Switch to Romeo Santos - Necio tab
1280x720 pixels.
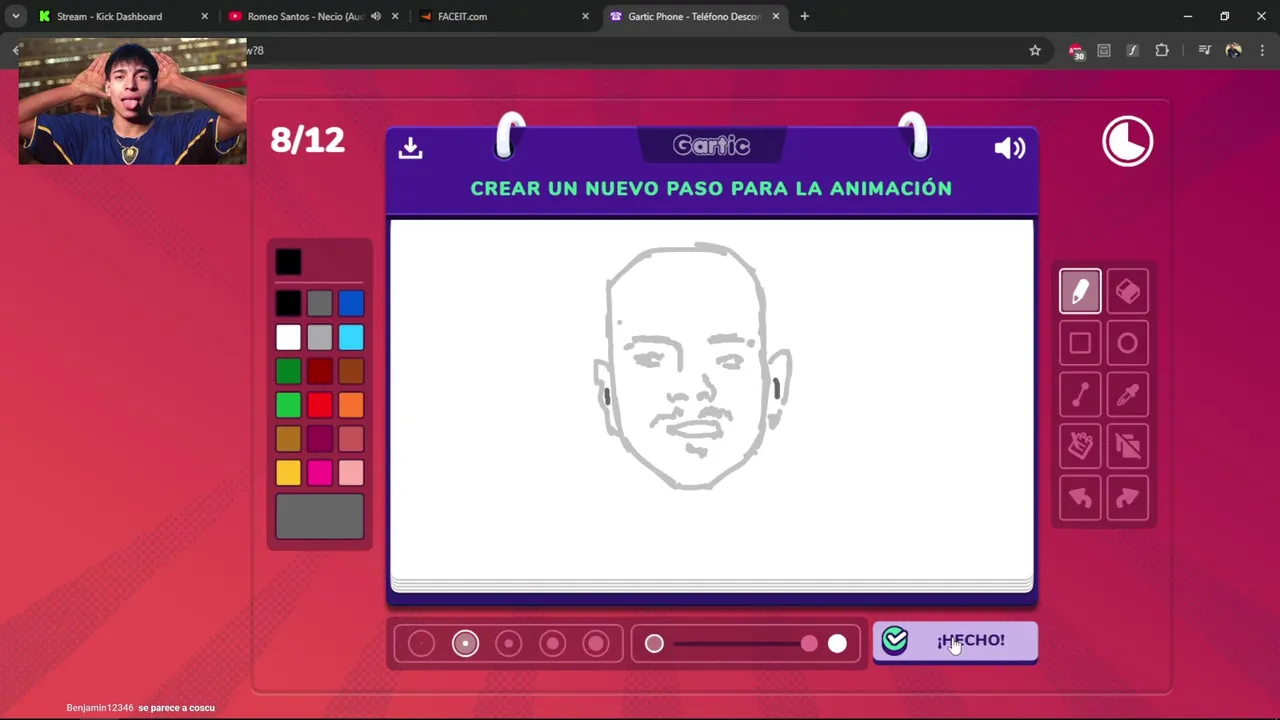[312, 16]
